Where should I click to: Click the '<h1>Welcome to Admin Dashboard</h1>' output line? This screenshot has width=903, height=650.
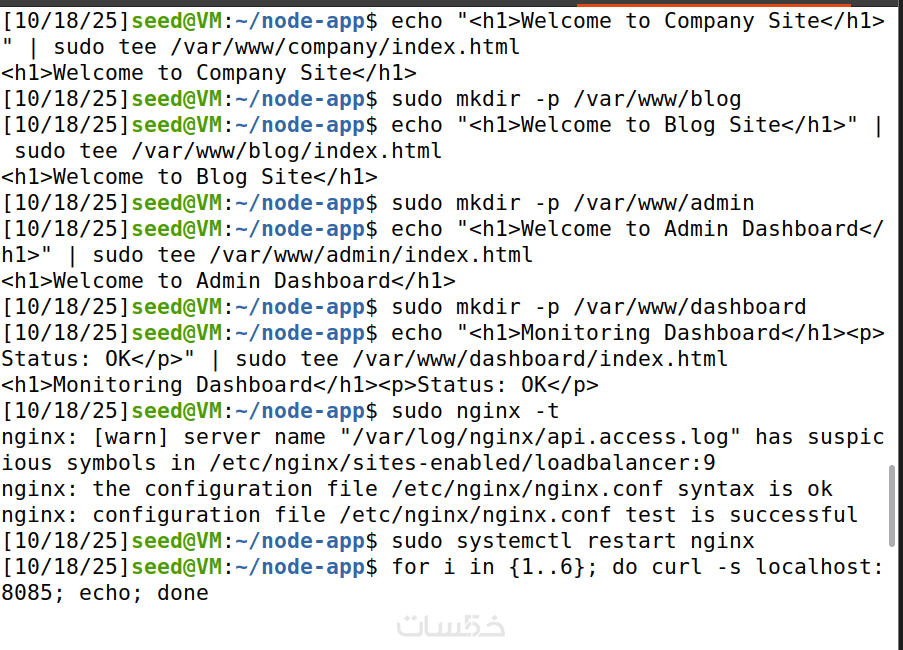pos(228,281)
